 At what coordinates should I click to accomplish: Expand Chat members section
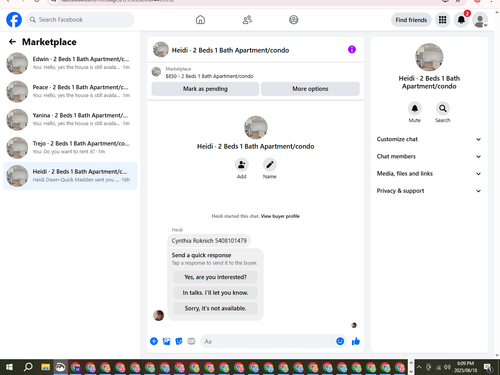coord(429,156)
